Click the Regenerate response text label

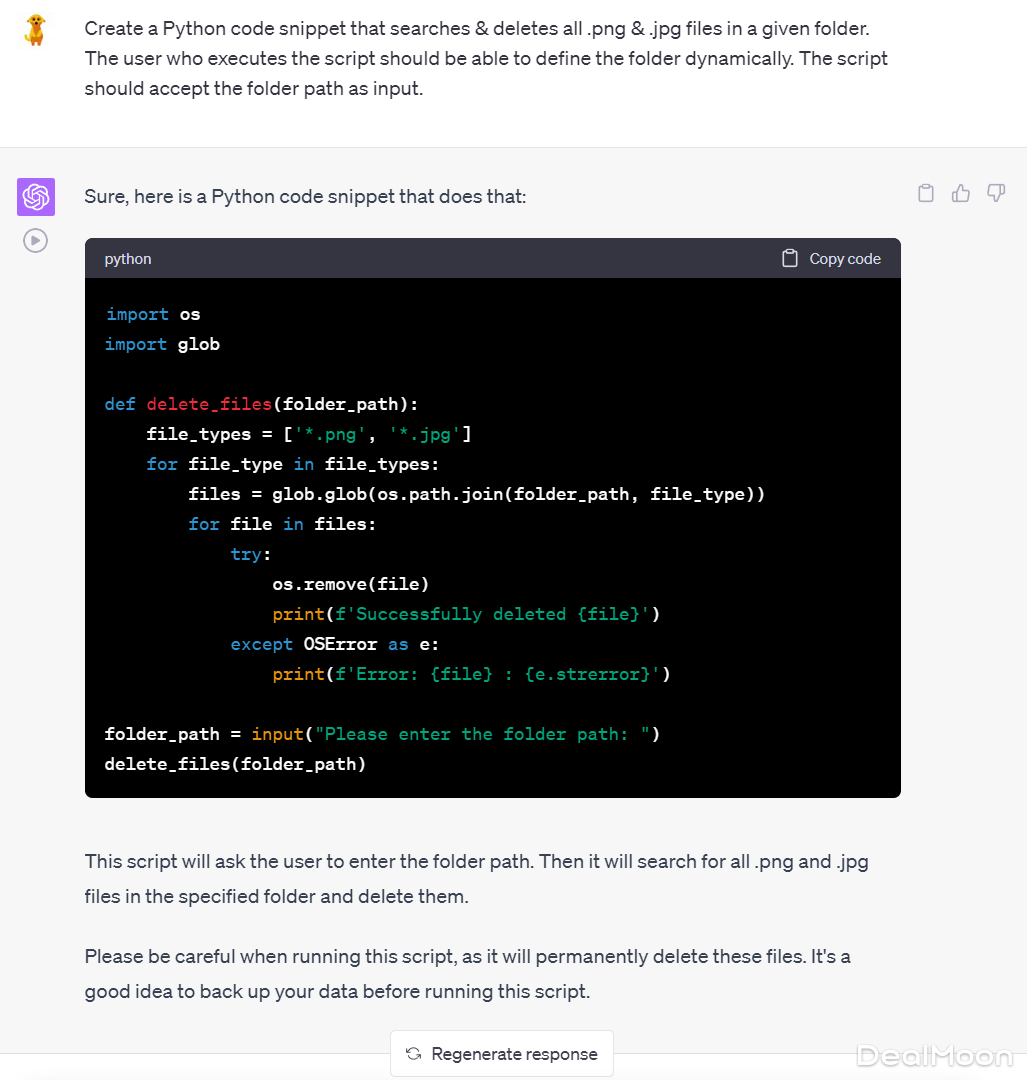point(514,1054)
